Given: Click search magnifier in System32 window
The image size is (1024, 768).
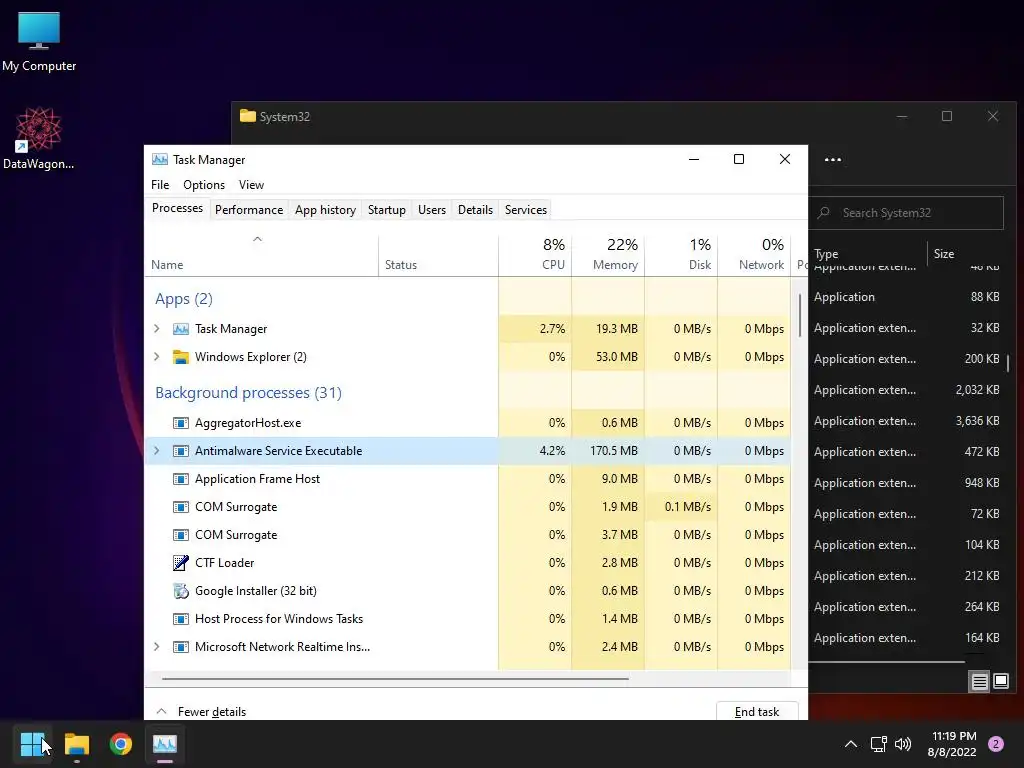Looking at the screenshot, I should (x=824, y=213).
